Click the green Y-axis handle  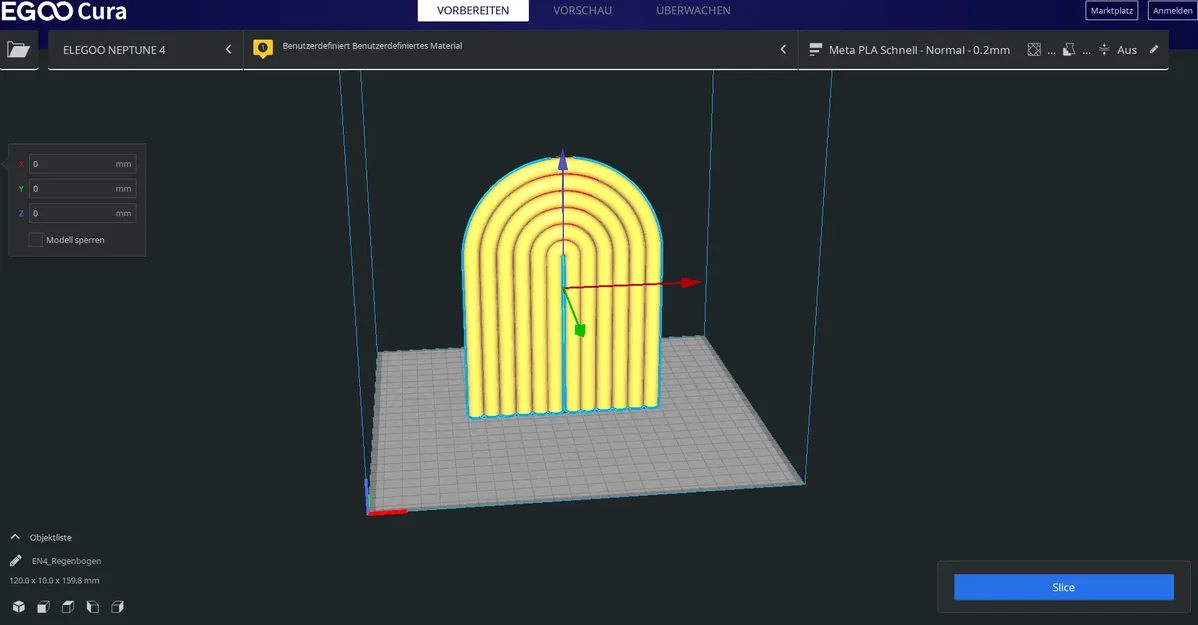pyautogui.click(x=580, y=330)
